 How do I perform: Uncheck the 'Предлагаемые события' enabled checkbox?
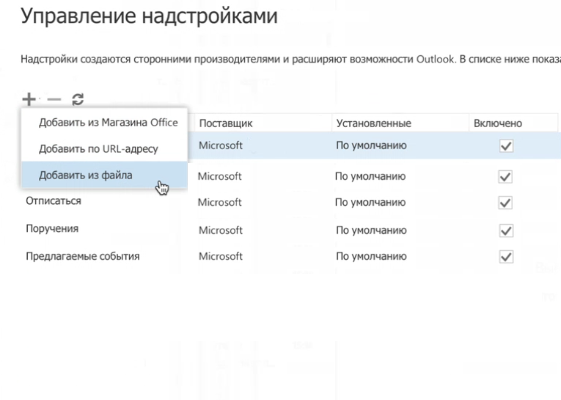click(506, 257)
